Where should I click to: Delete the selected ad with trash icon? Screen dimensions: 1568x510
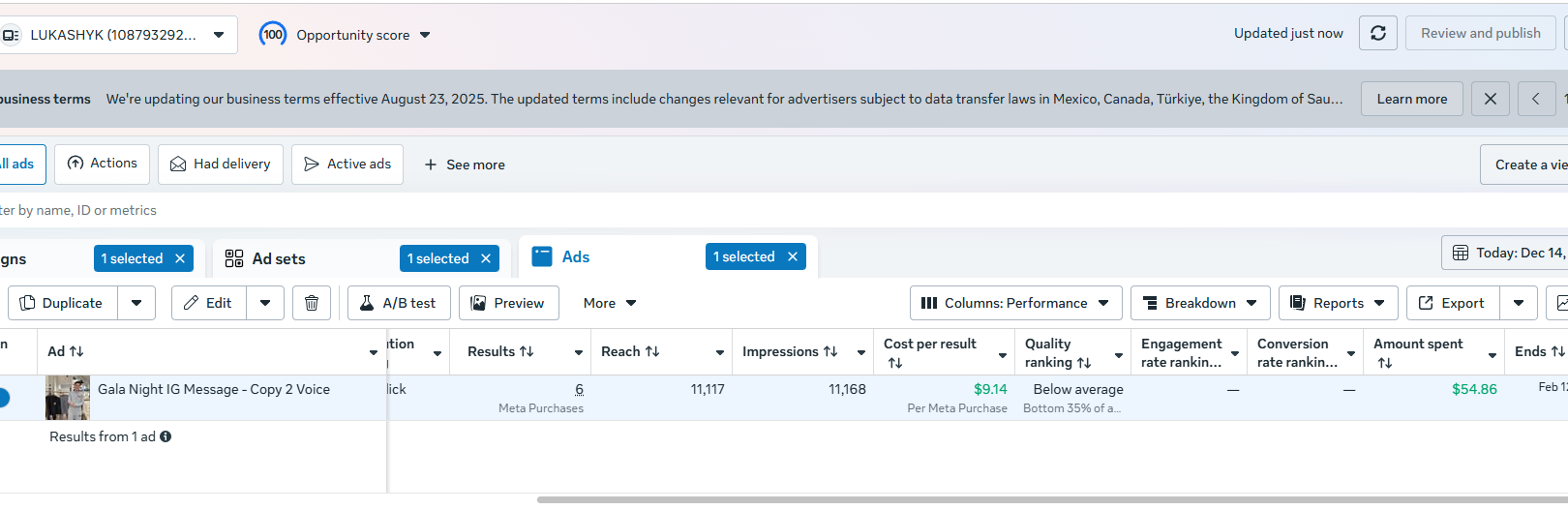coord(312,303)
